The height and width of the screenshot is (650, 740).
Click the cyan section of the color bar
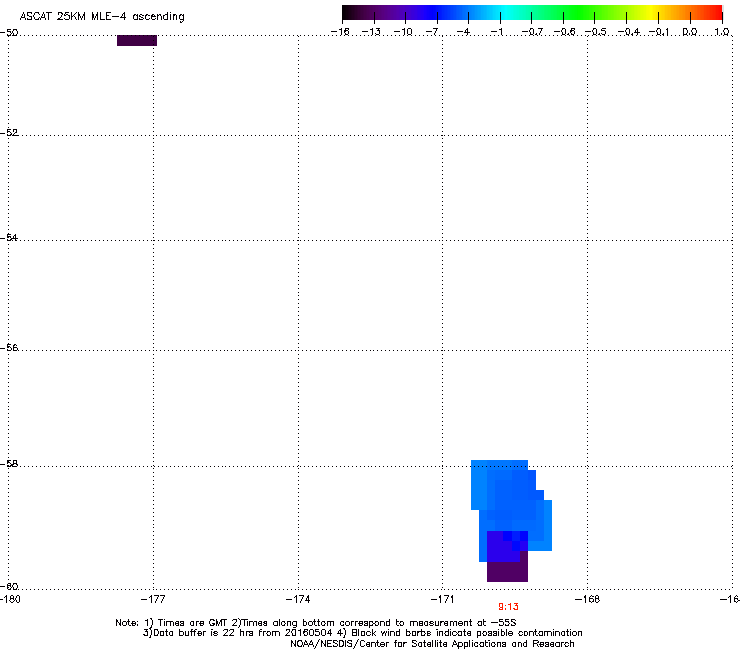(x=505, y=12)
